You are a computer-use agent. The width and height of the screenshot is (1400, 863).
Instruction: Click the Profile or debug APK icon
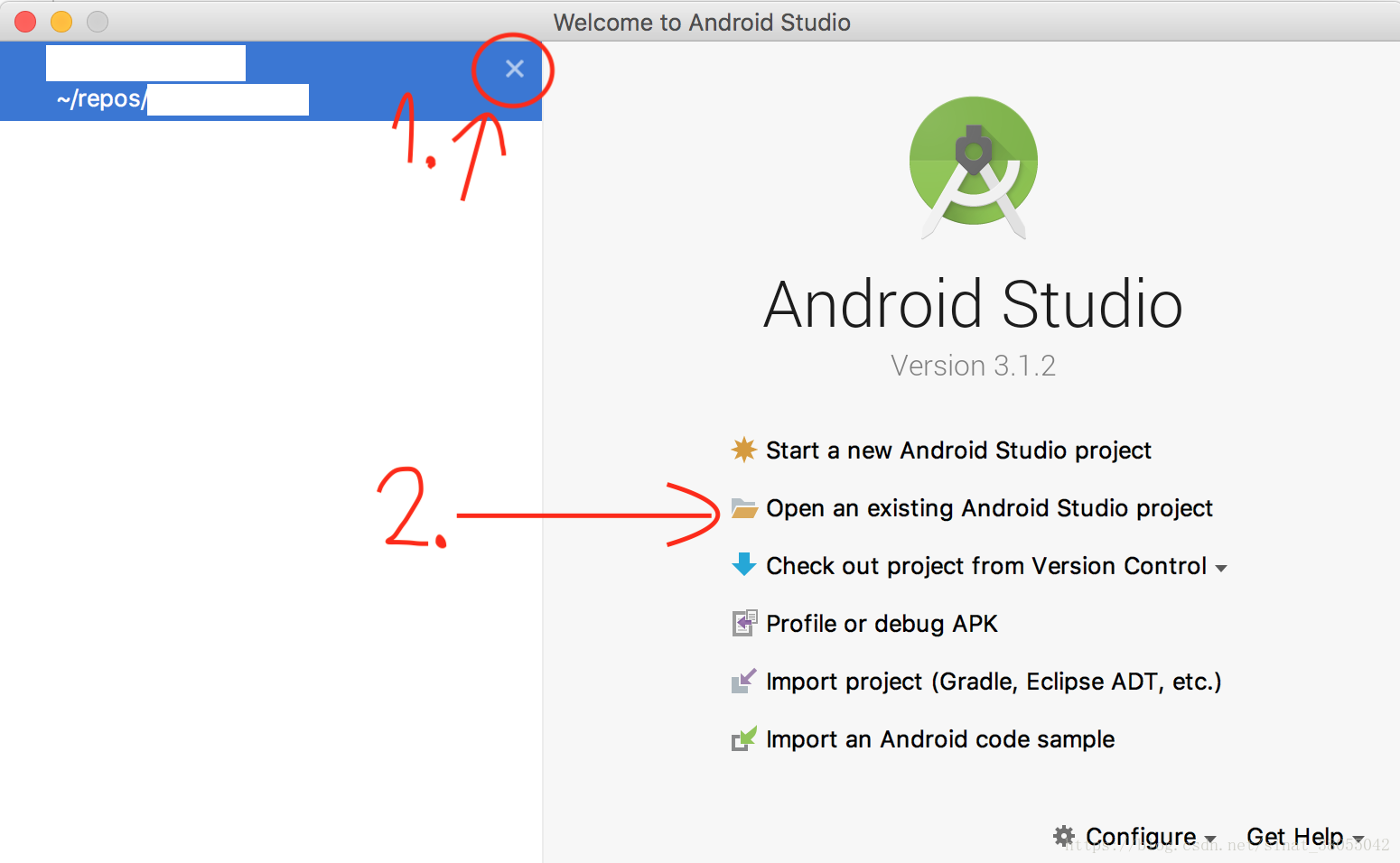(x=744, y=623)
